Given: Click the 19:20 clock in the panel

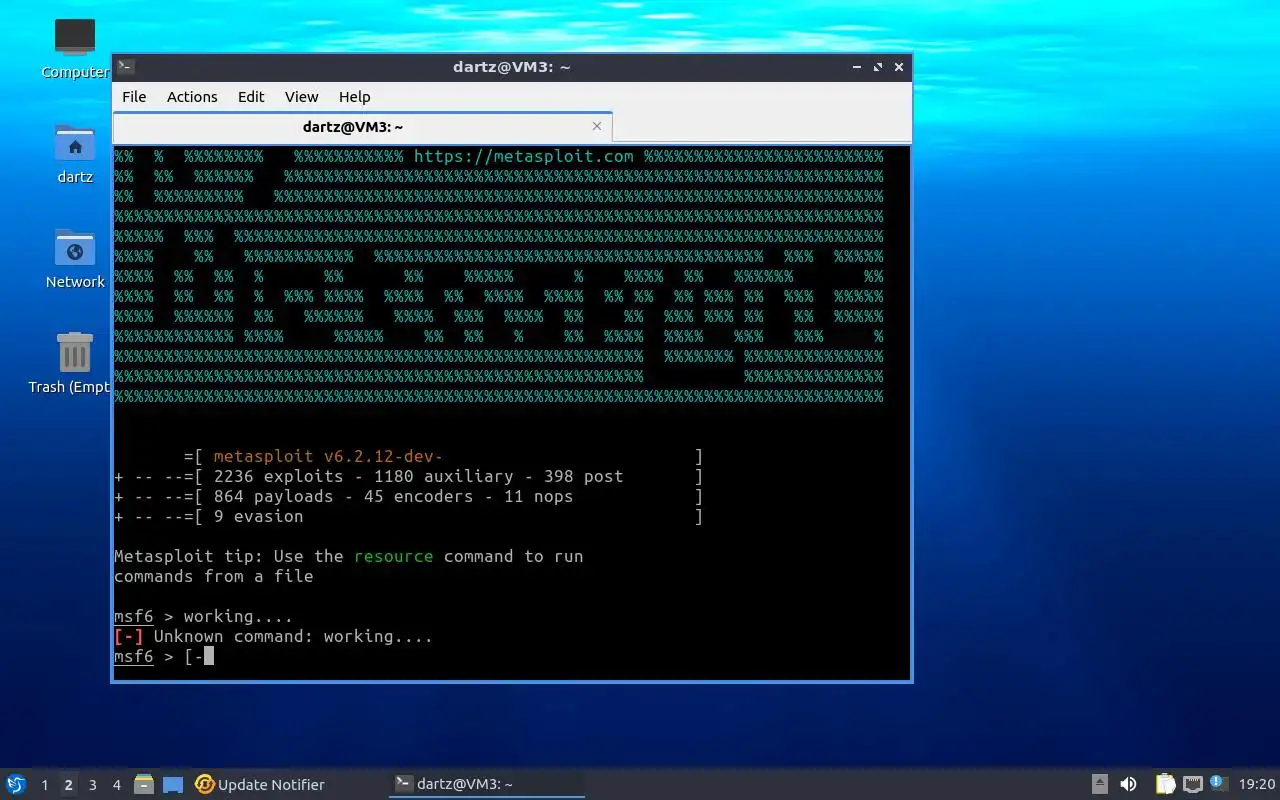Looking at the screenshot, I should [1257, 785].
